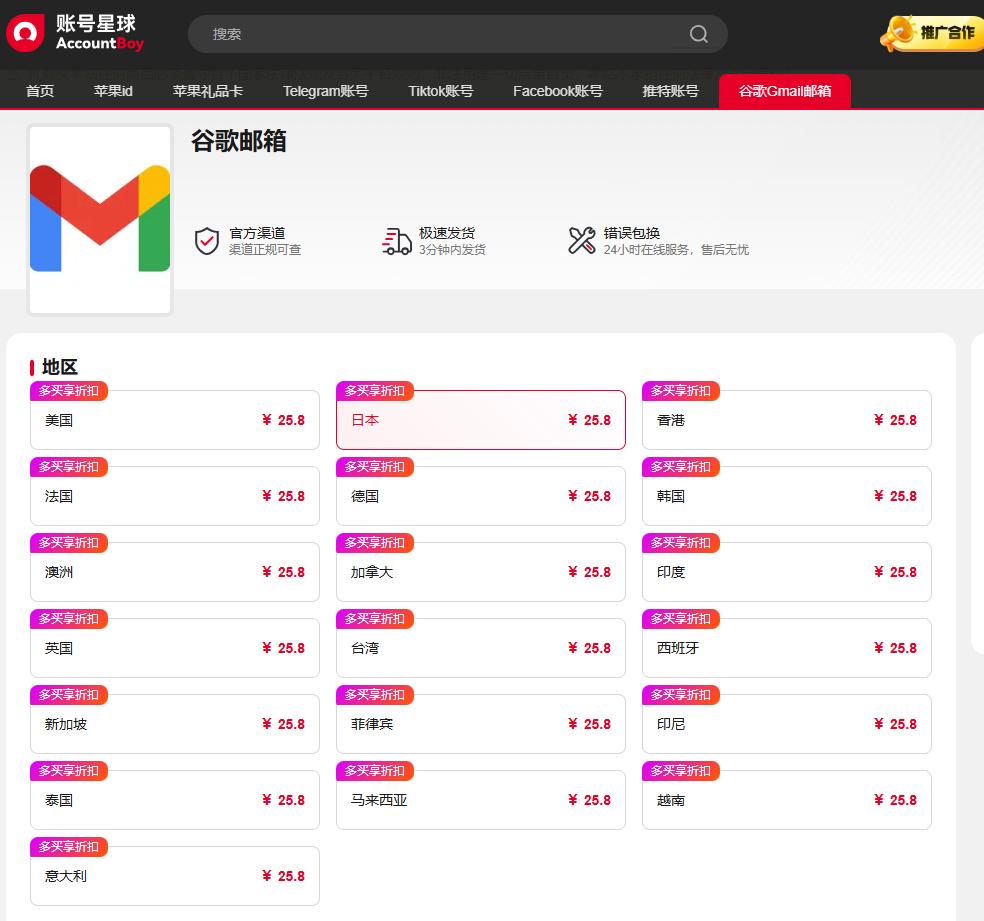Click the truck 极速发货 icon
The image size is (984, 921).
coord(397,241)
